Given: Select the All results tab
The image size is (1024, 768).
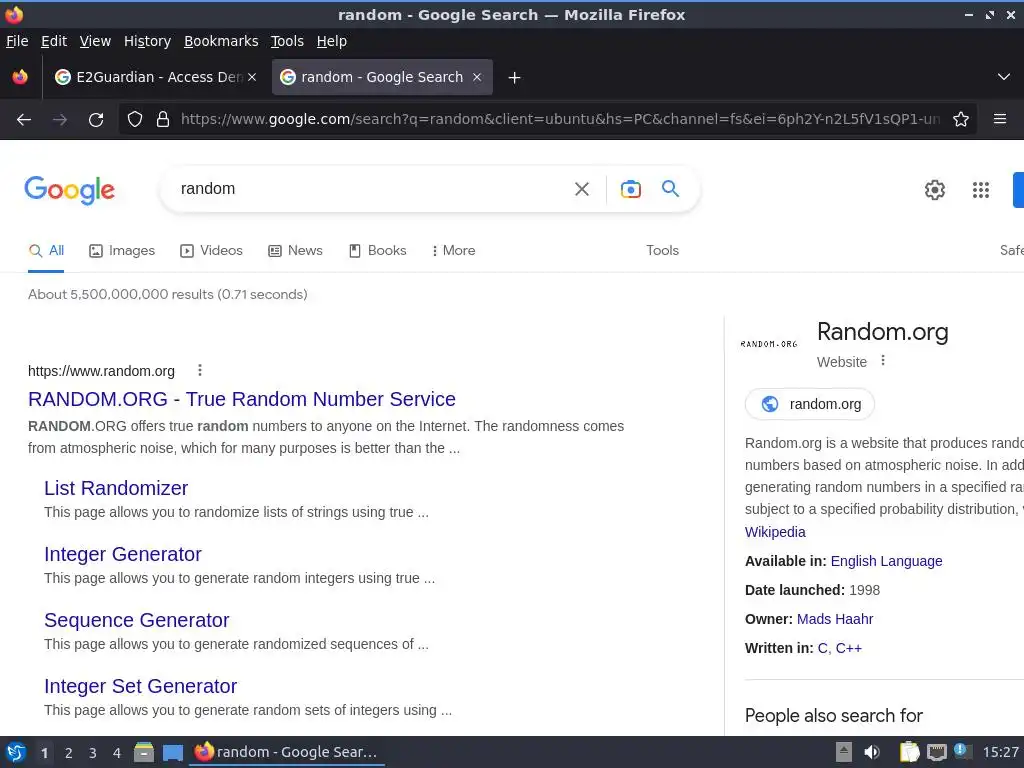Looking at the screenshot, I should tap(46, 251).
